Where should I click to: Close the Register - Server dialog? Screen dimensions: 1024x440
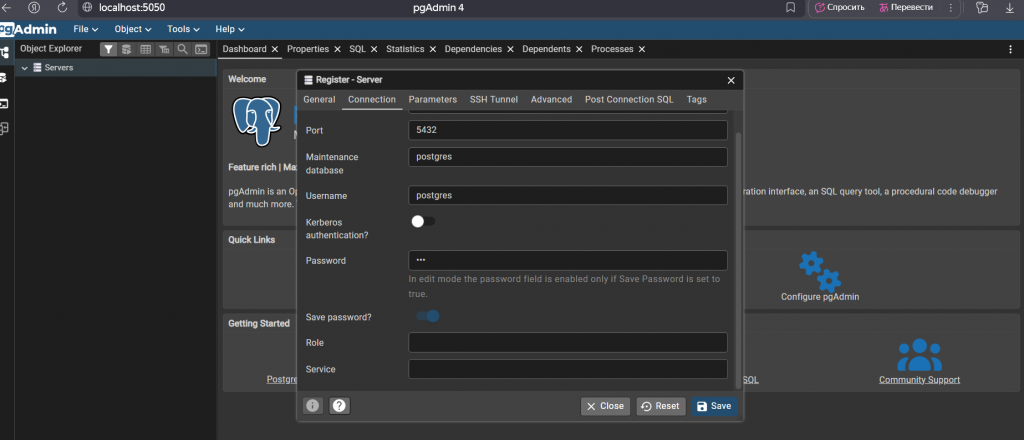(x=731, y=80)
